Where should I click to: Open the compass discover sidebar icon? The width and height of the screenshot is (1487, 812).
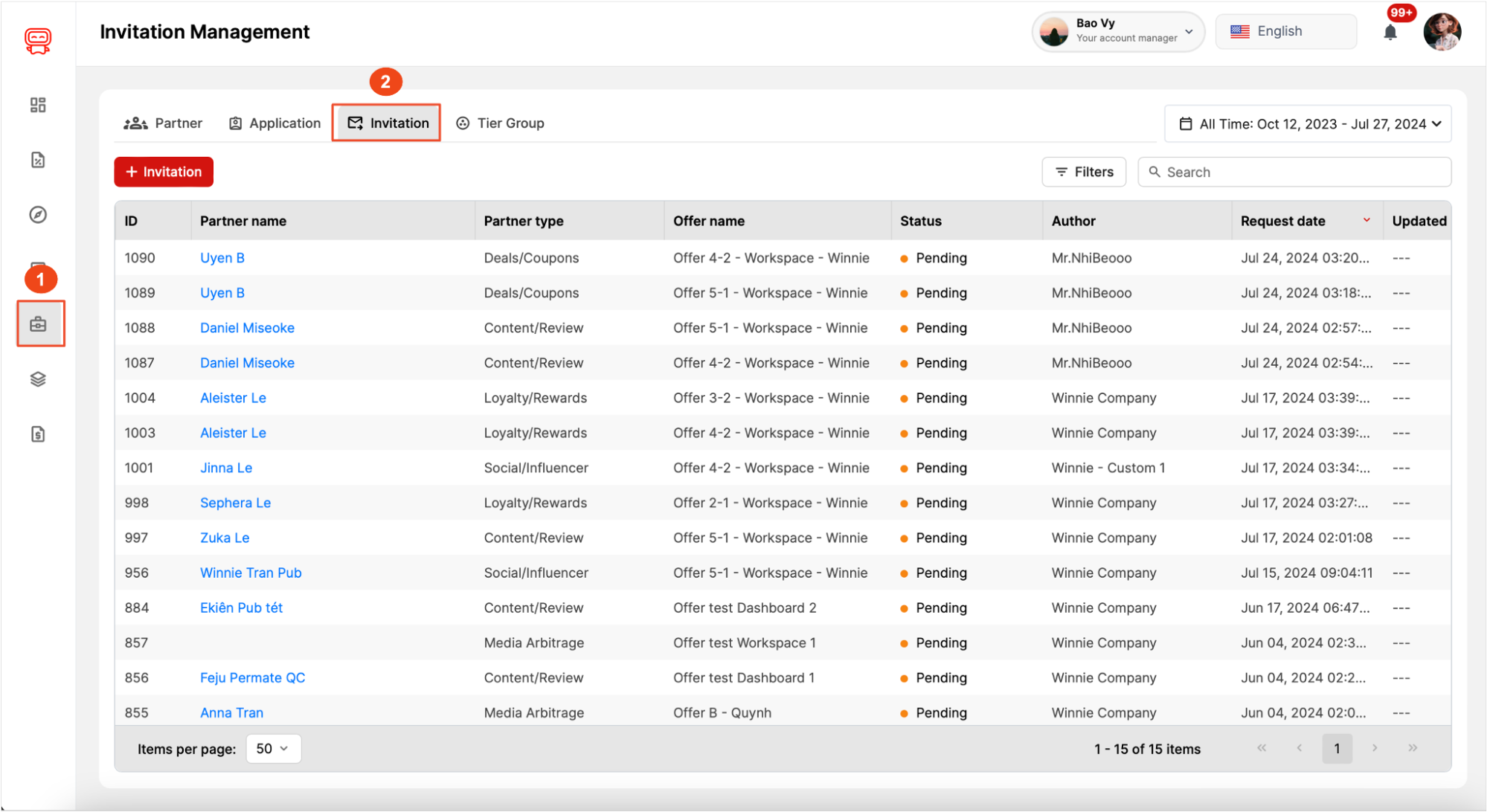(38, 215)
